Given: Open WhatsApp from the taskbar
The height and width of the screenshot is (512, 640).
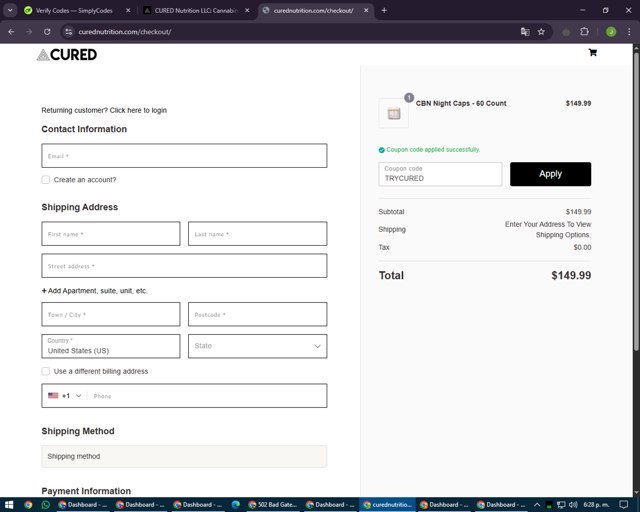Looking at the screenshot, I should (46, 505).
